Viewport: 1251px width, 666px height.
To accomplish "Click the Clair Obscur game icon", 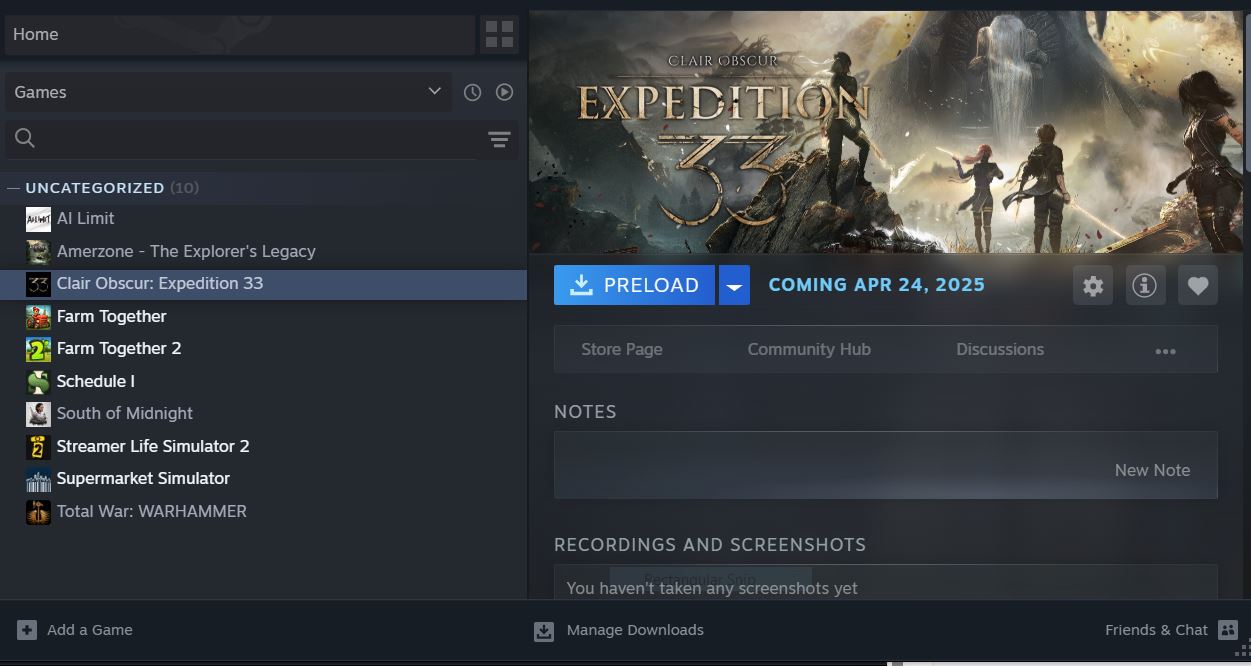I will pyautogui.click(x=38, y=284).
